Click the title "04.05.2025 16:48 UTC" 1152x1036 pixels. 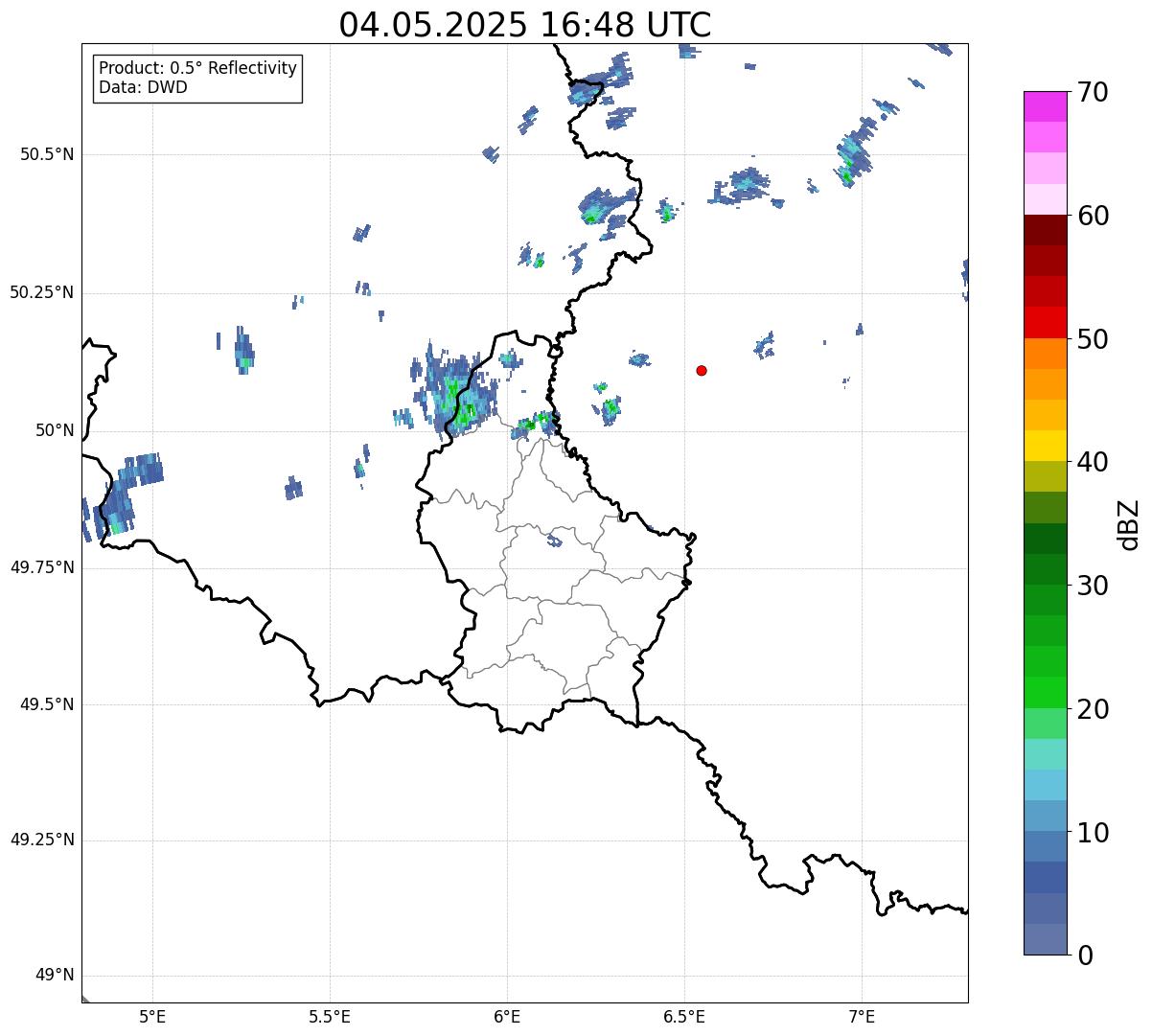coord(525,25)
